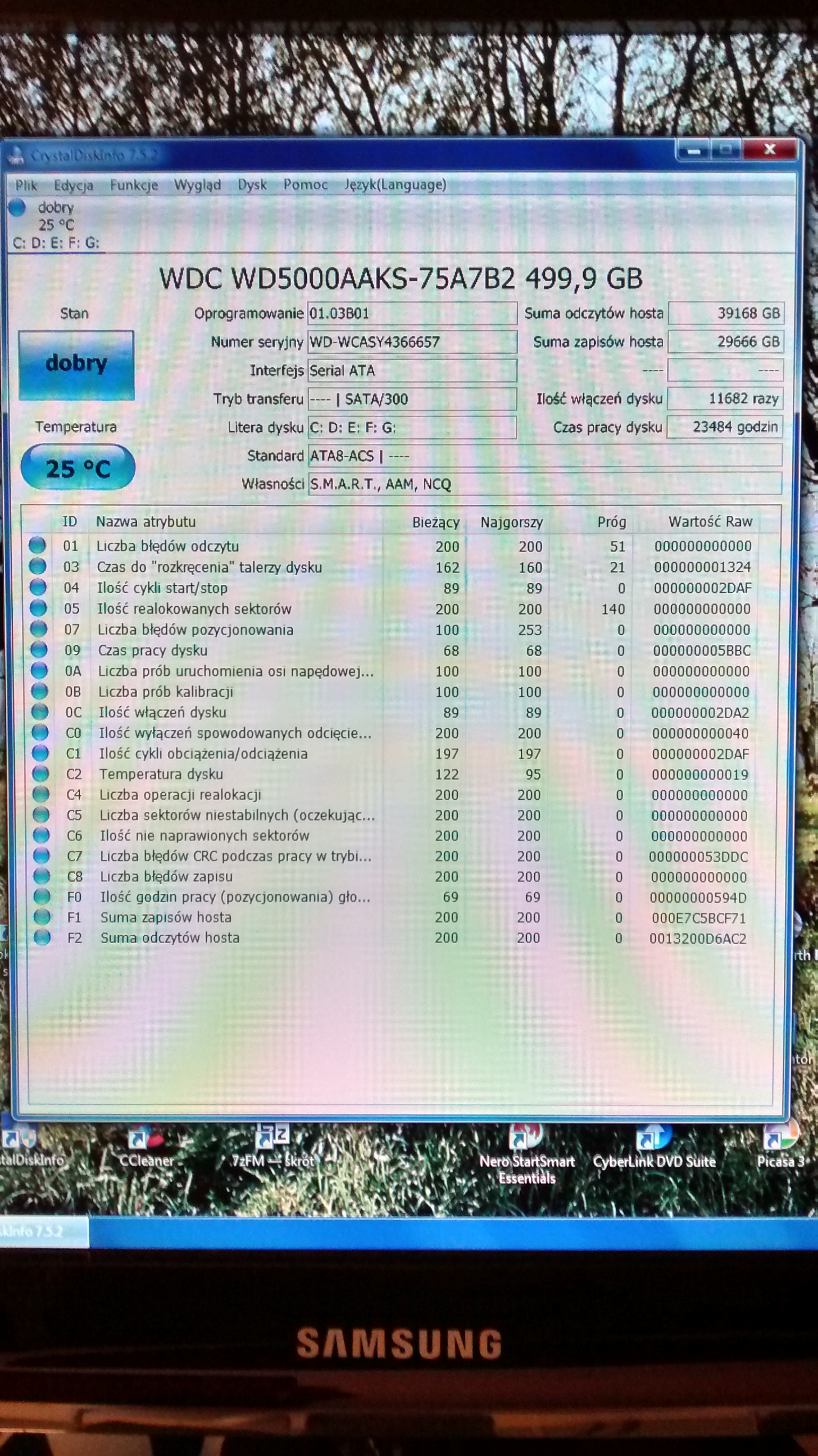Click the Bieżący column header

click(436, 522)
